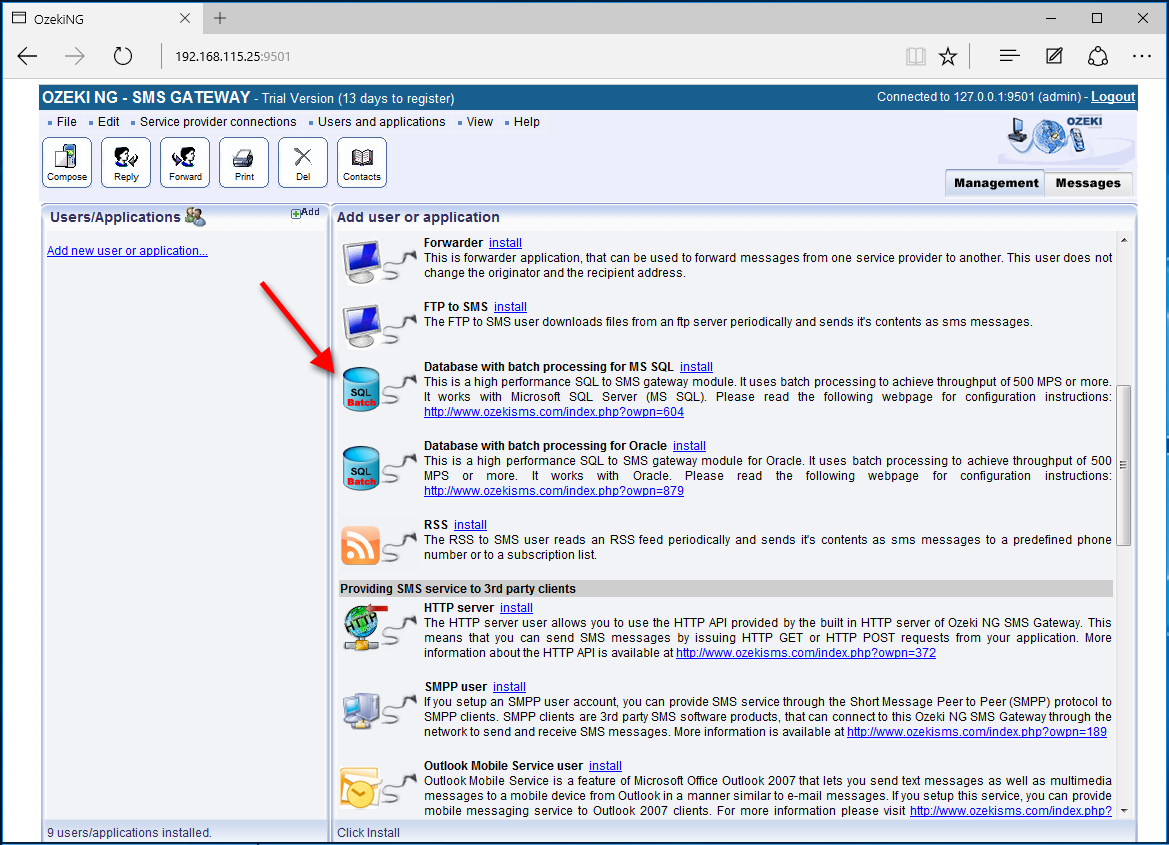Image resolution: width=1169 pixels, height=845 pixels.
Task: Click Add new user or application link
Action: pos(127,251)
